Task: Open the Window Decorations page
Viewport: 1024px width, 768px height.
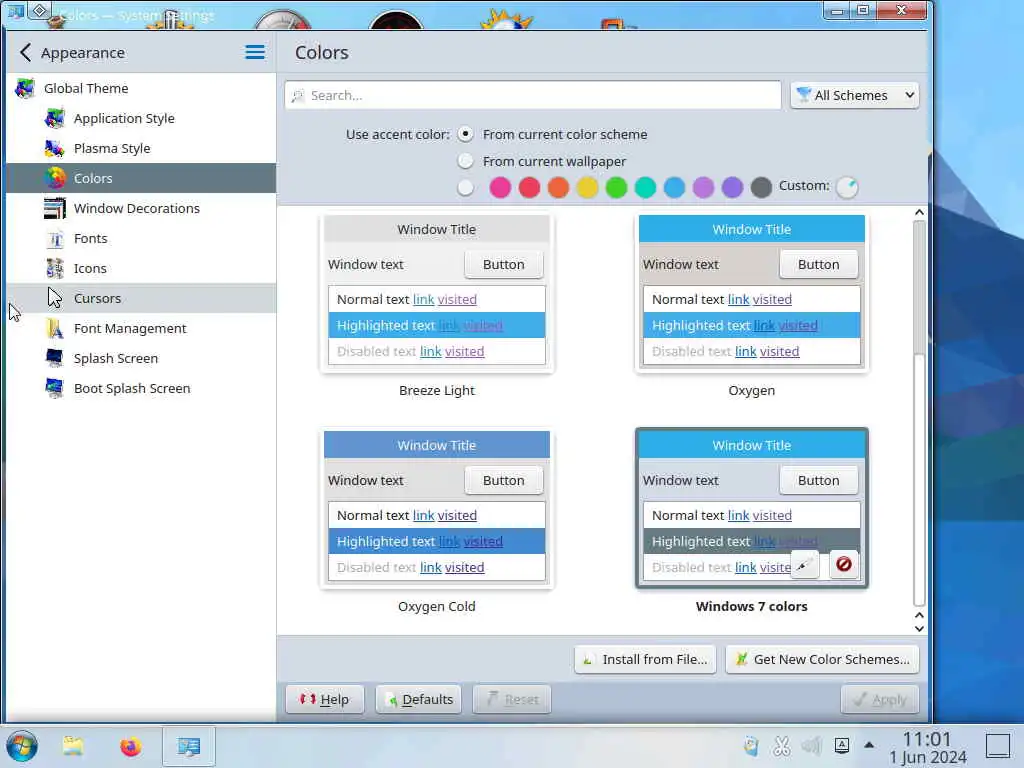Action: click(x=140, y=208)
